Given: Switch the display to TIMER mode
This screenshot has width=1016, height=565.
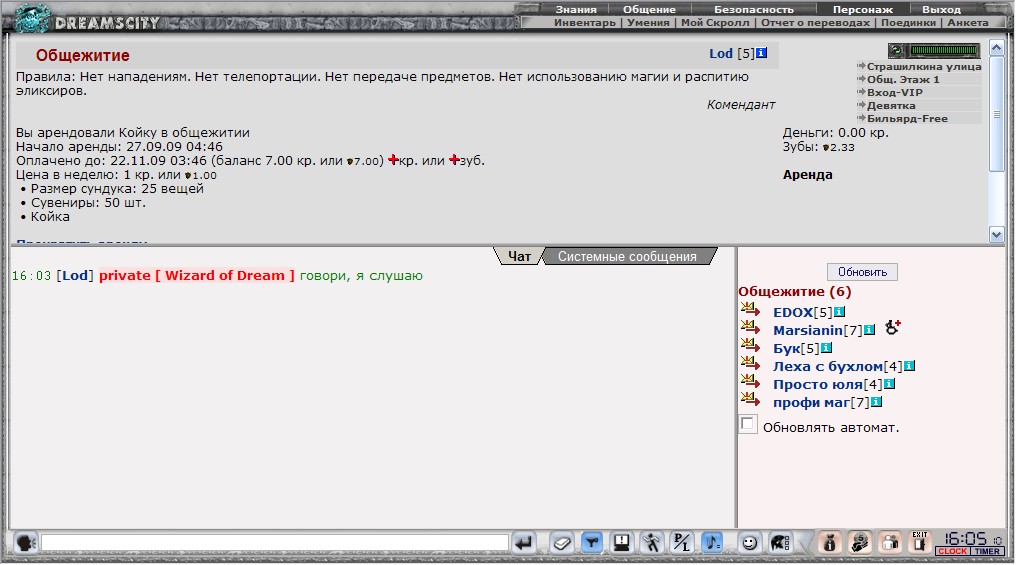Looking at the screenshot, I should pyautogui.click(x=987, y=551).
